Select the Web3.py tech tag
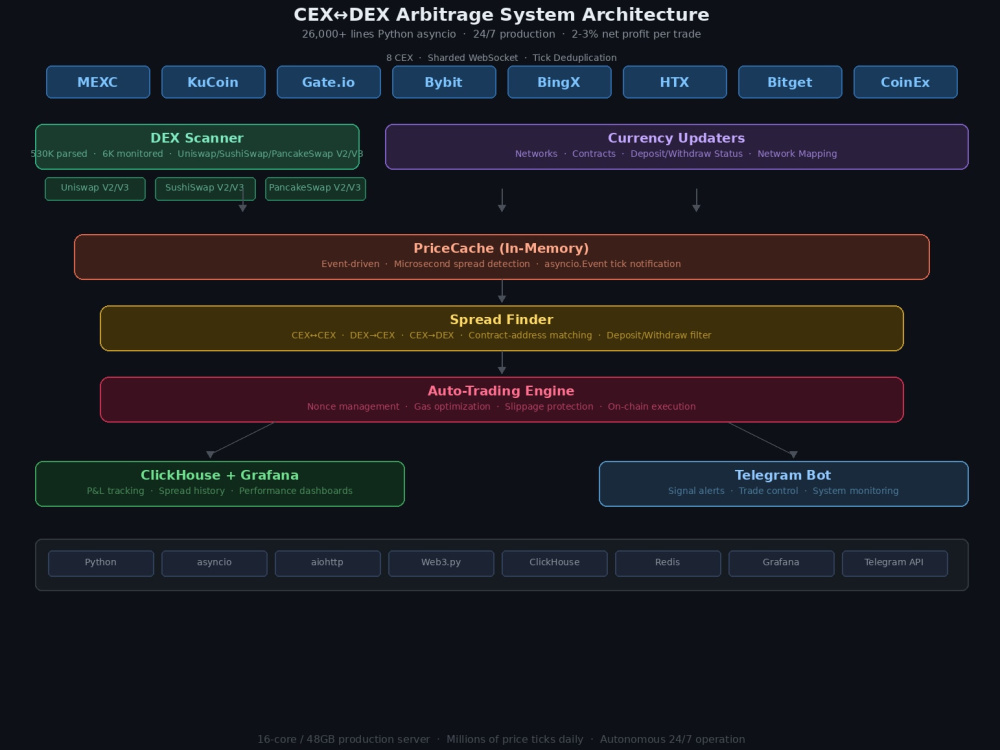The image size is (1000, 750). click(x=441, y=563)
